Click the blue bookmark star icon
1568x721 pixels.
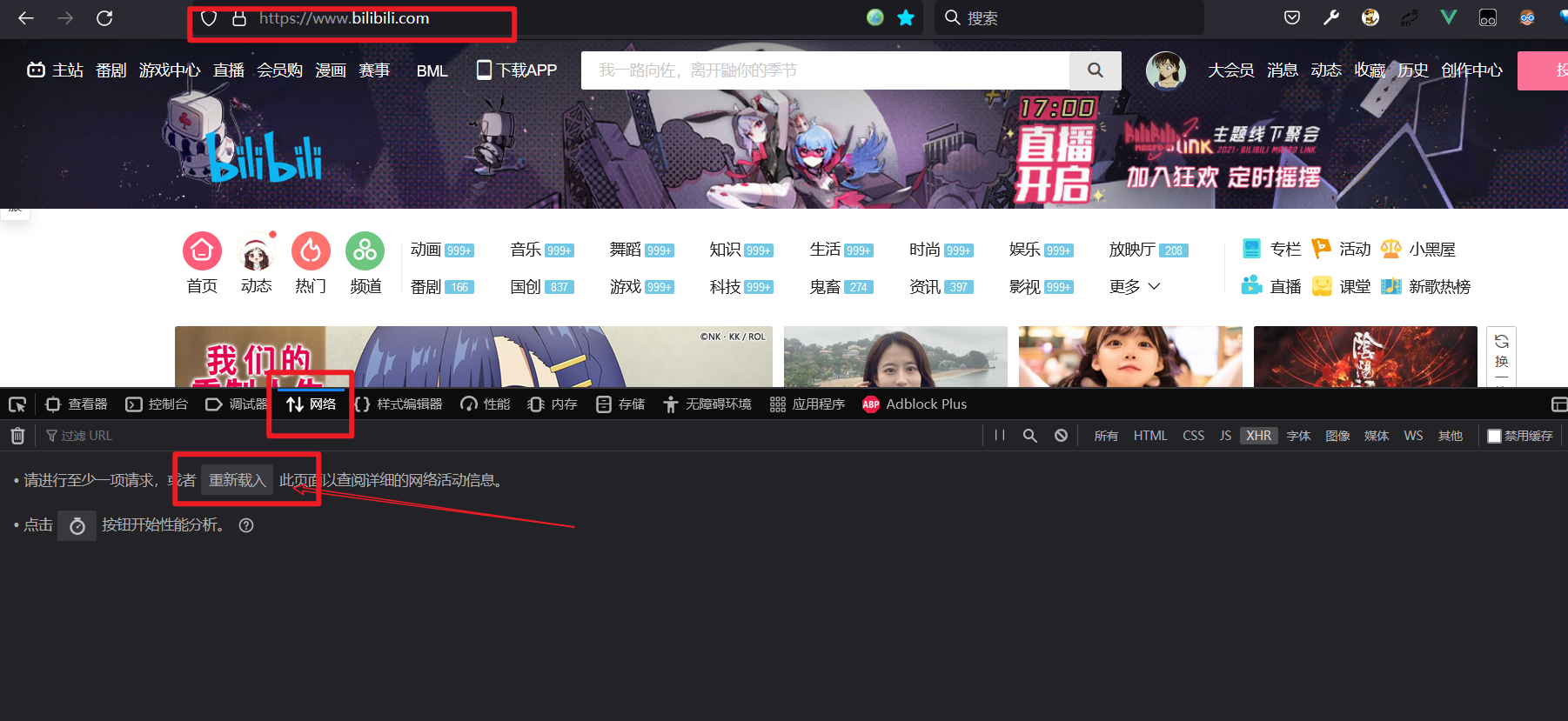pyautogui.click(x=906, y=17)
